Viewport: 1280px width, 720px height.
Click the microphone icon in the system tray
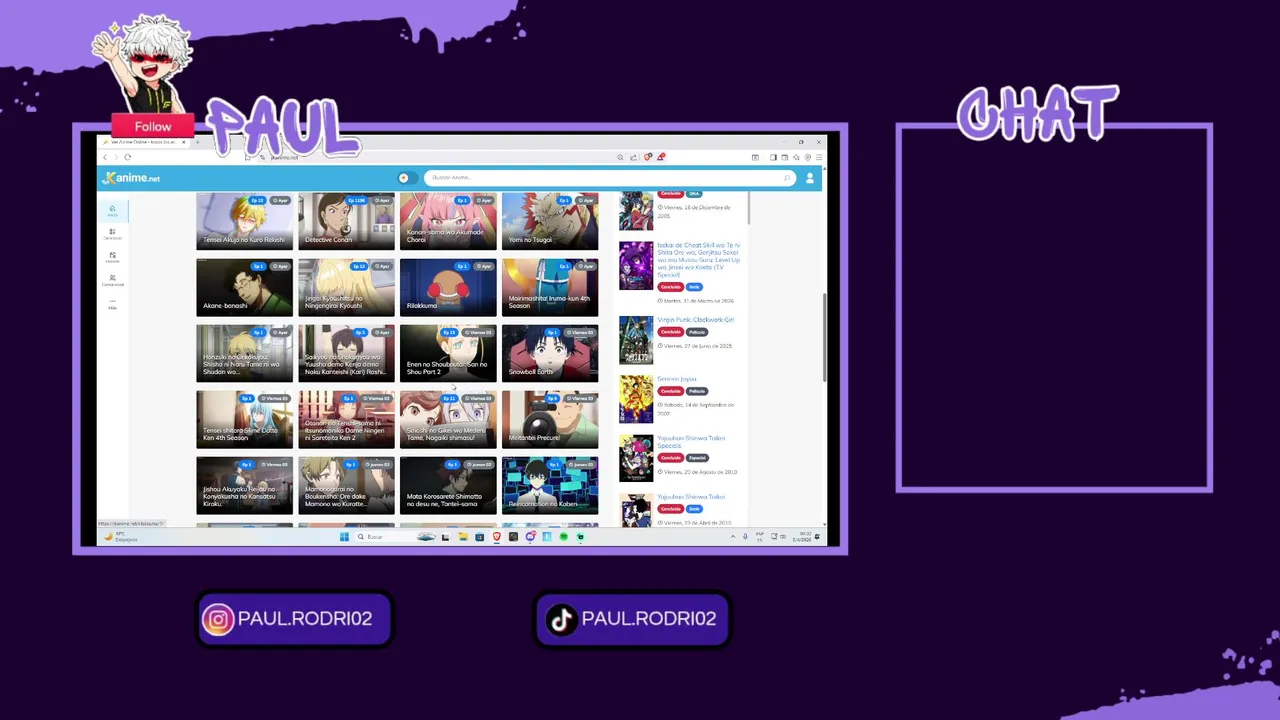[x=745, y=537]
